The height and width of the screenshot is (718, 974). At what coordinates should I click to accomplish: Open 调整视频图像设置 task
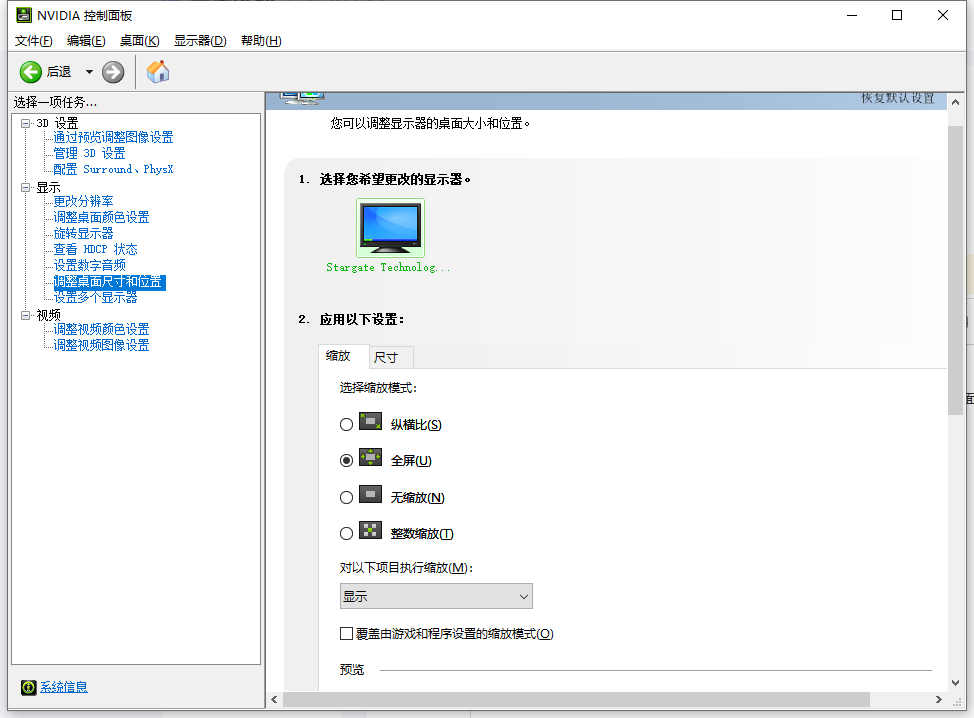point(101,345)
